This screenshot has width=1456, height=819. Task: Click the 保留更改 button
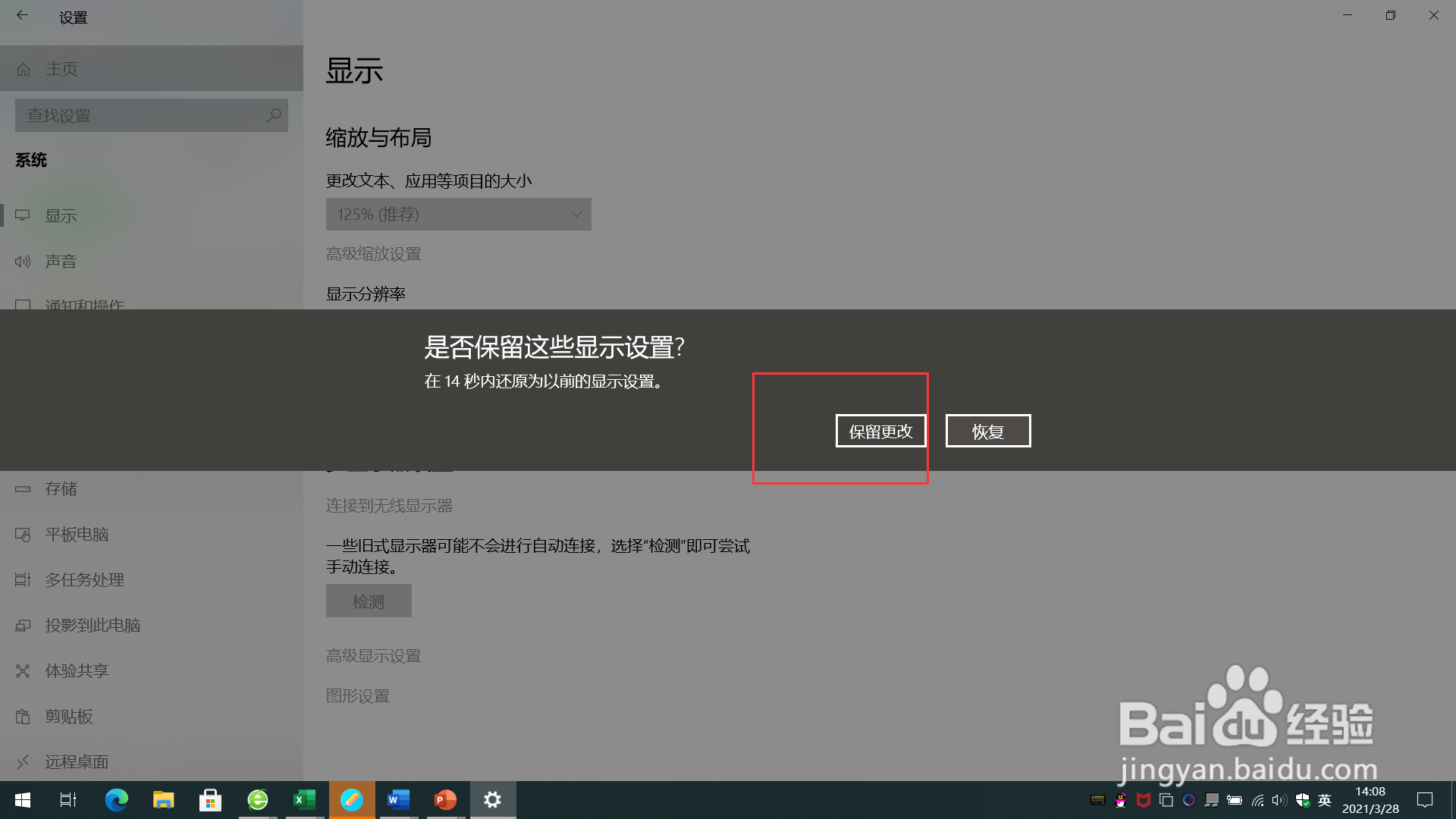point(880,431)
